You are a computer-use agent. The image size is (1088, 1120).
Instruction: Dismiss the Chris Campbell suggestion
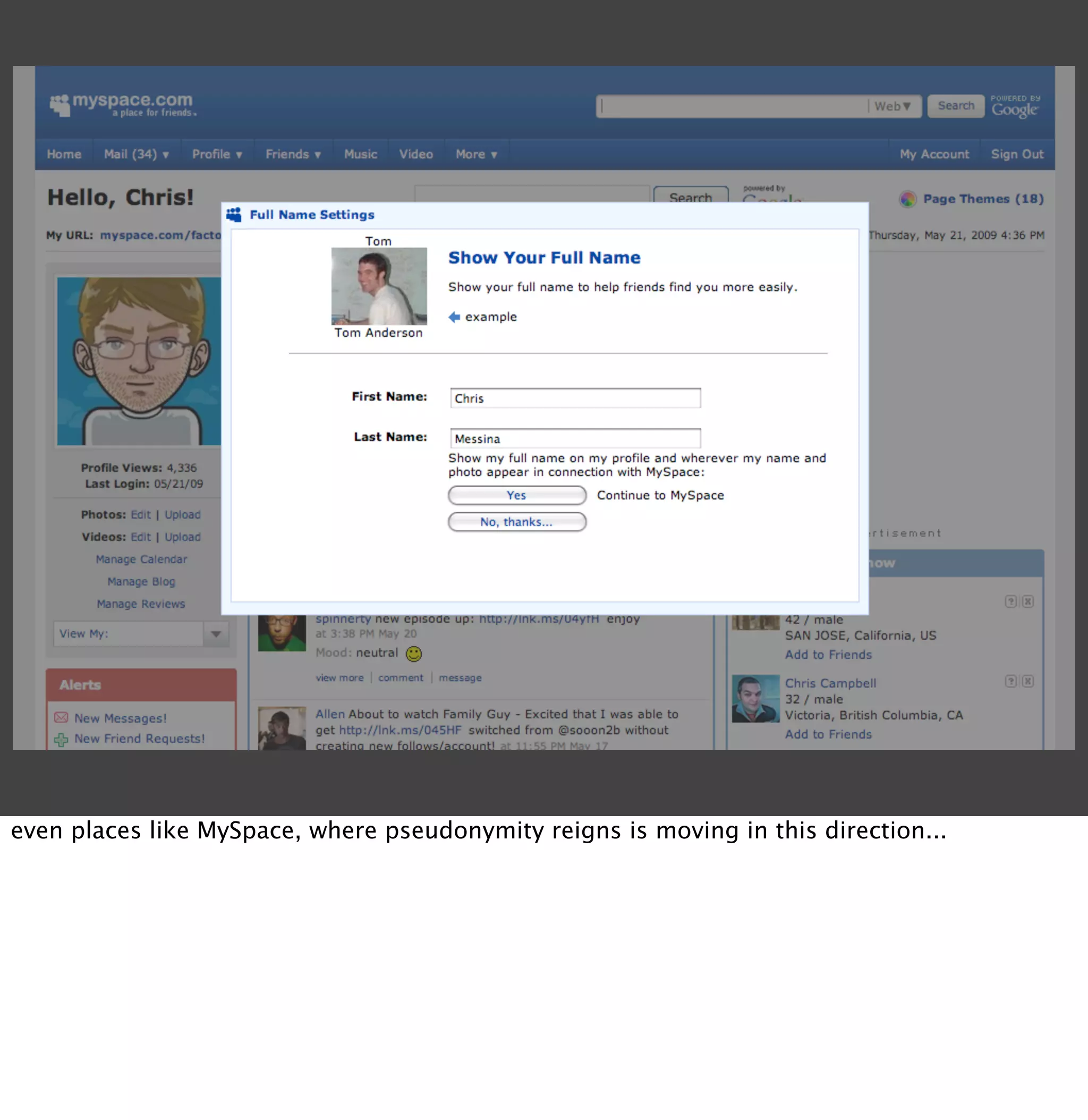1027,681
